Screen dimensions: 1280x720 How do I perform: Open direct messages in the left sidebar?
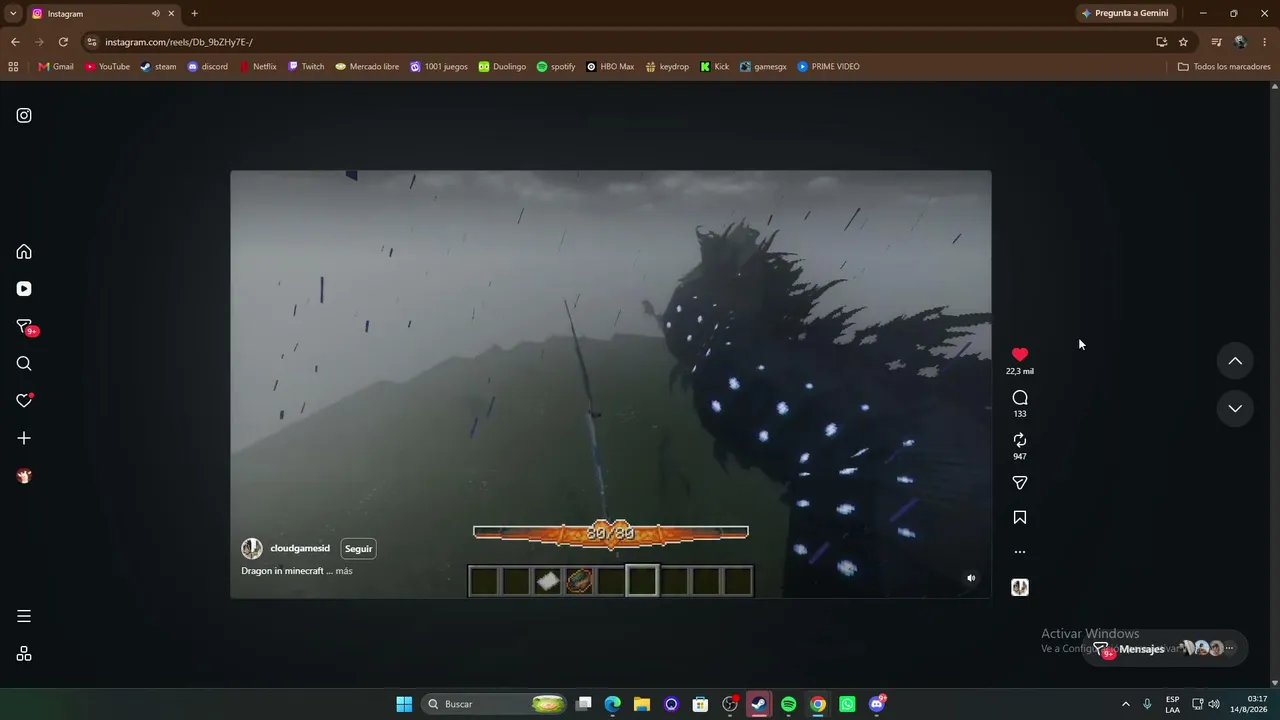(x=24, y=327)
